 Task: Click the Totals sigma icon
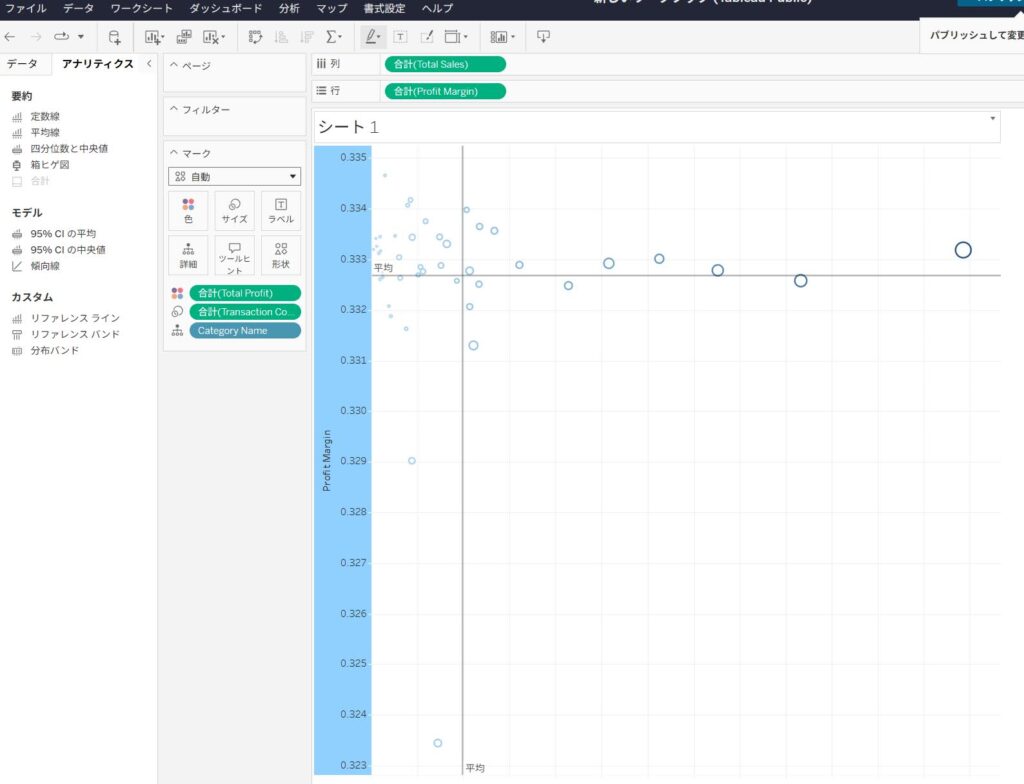[x=333, y=37]
